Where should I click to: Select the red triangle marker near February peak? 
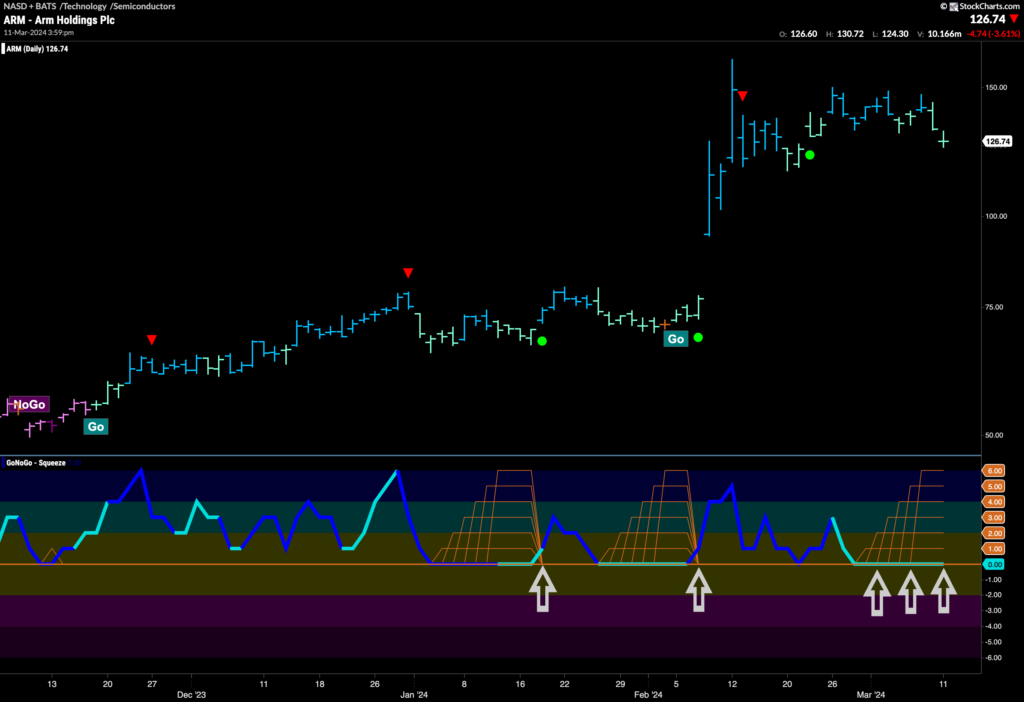tap(742, 95)
